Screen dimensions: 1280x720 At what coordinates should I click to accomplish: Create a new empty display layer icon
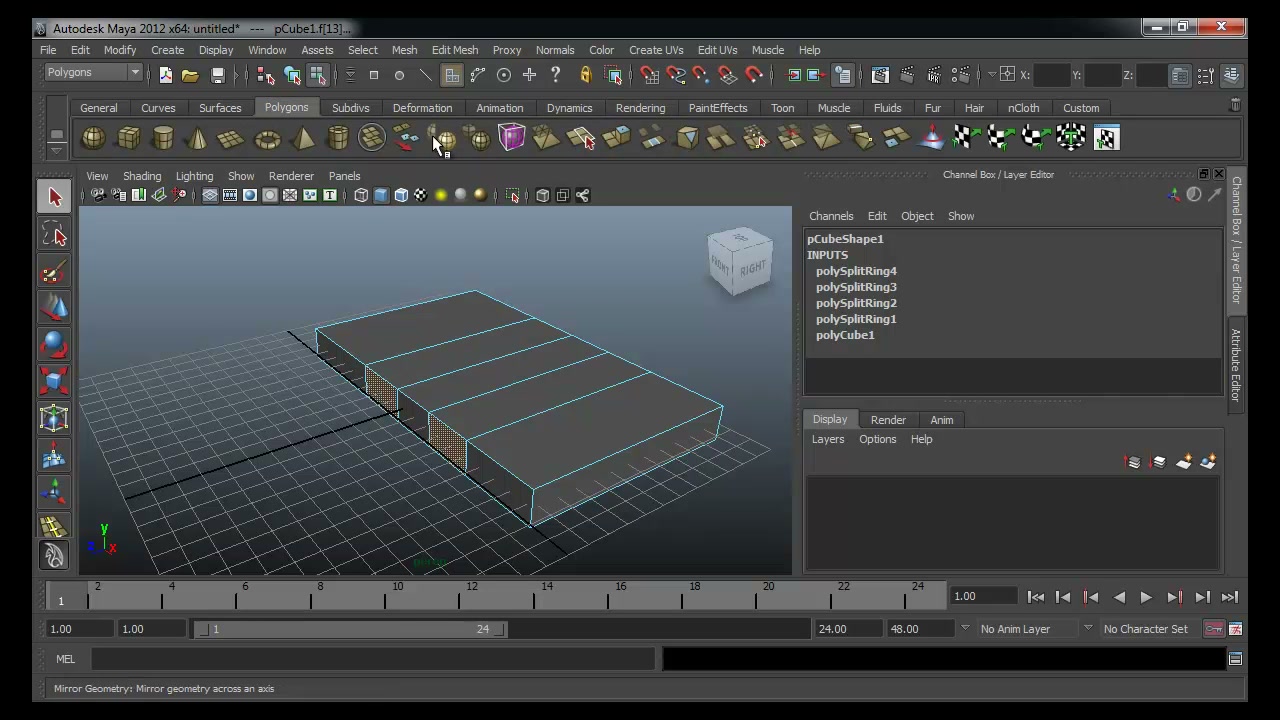point(1184,462)
